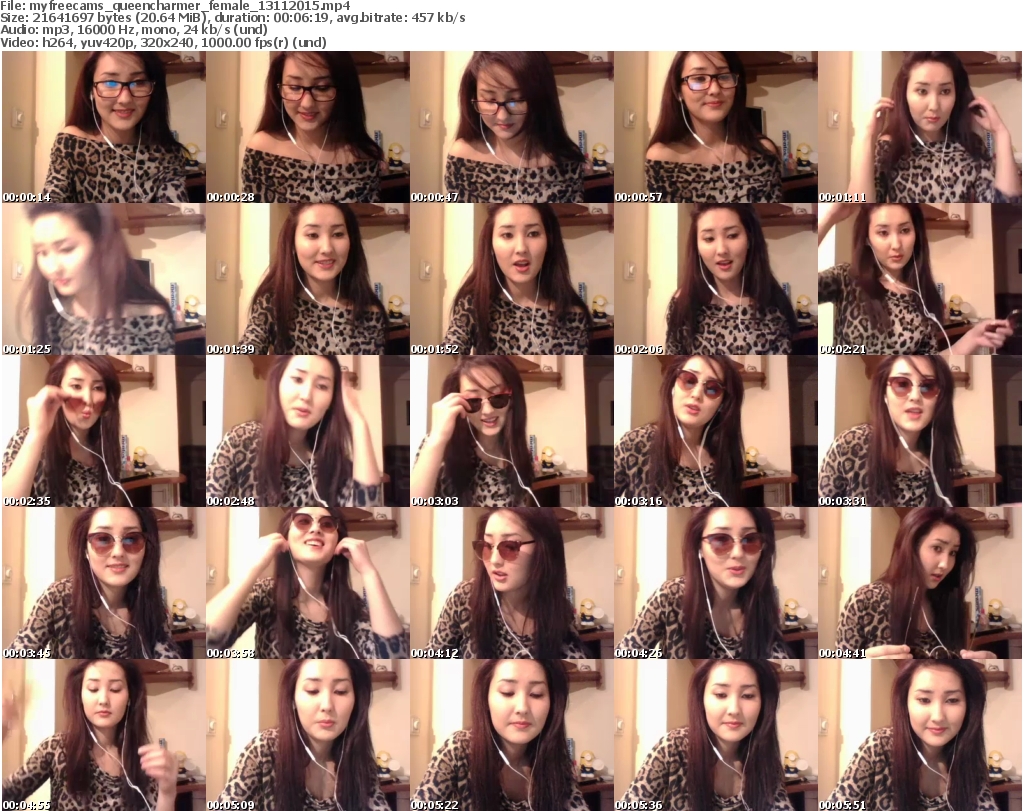1024x811 pixels.
Task: Select the thumbnail stamped 00:00:14
Action: (x=104, y=127)
